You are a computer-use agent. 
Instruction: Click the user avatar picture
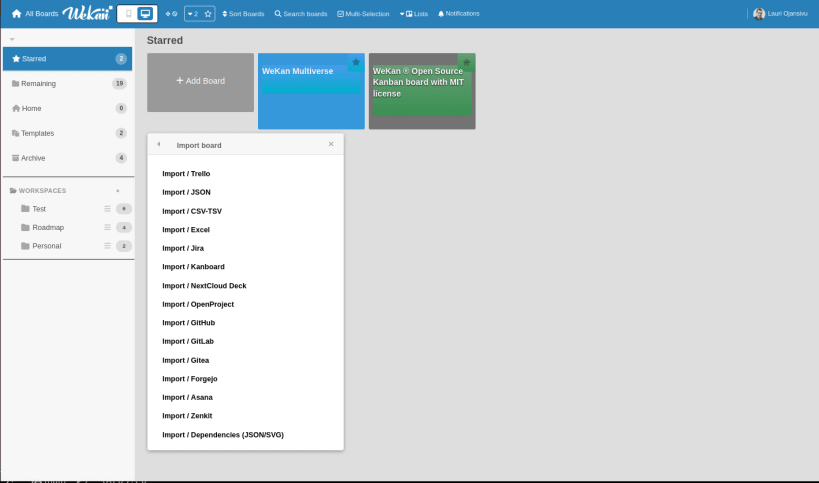click(759, 14)
